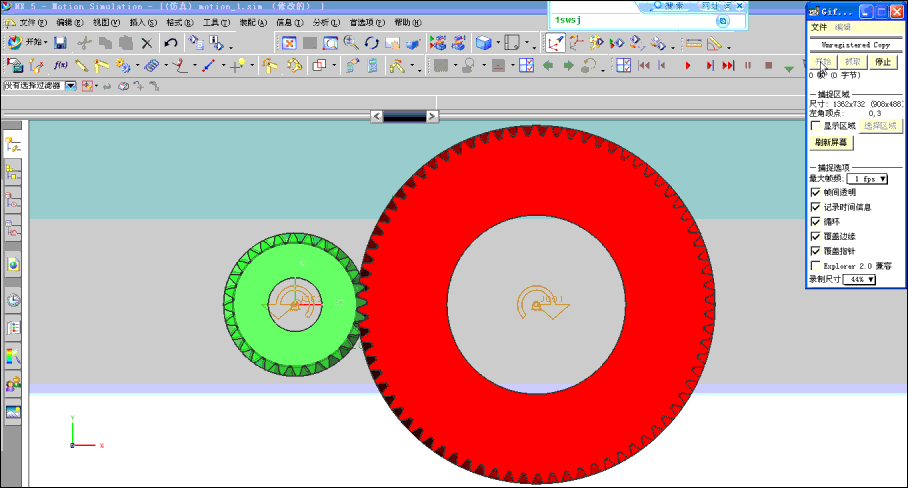Open the f(x) function manager
This screenshot has height=488, width=908.
tap(60, 65)
